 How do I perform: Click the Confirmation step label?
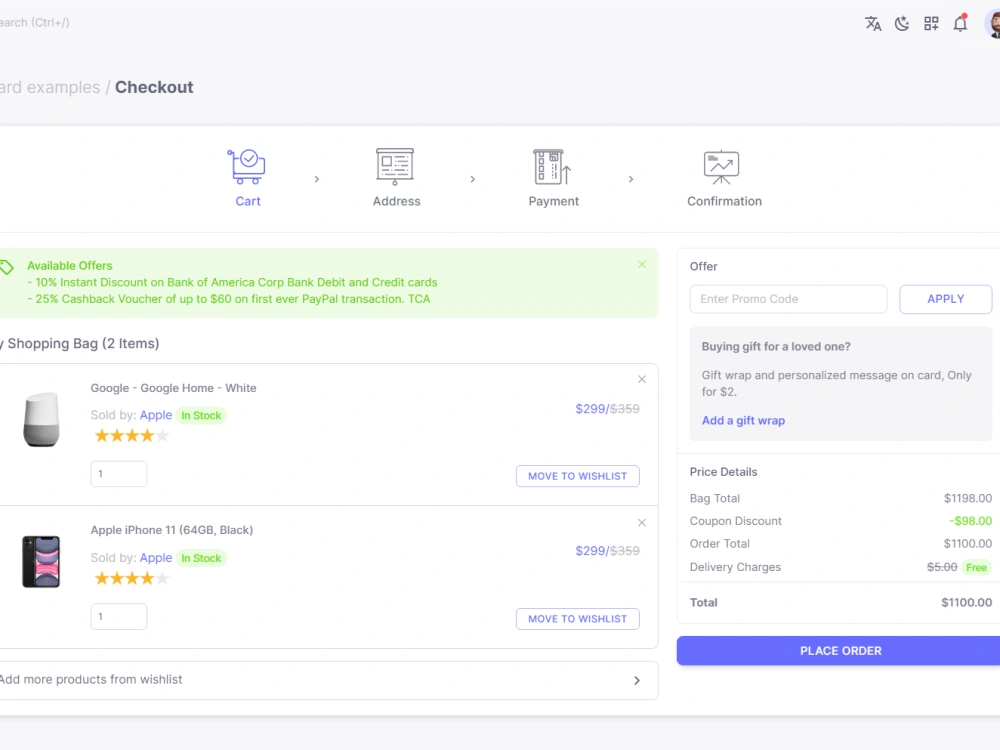(x=724, y=202)
